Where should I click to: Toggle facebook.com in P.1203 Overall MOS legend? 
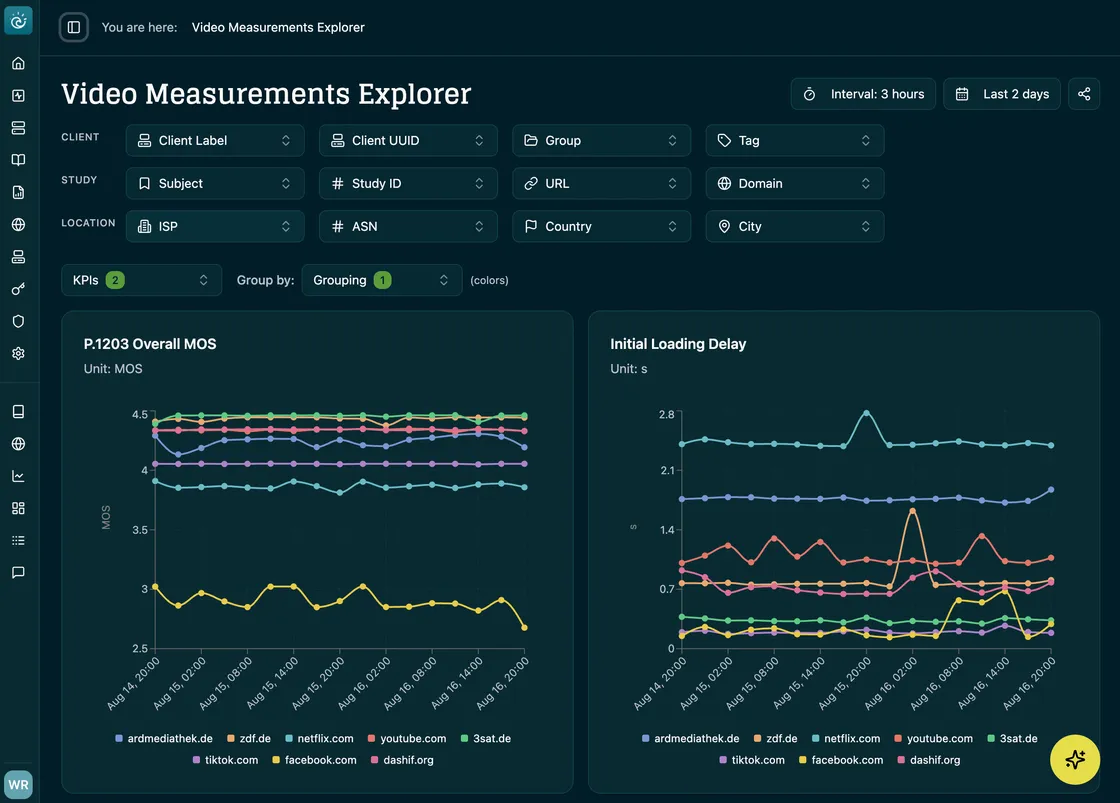pos(314,760)
